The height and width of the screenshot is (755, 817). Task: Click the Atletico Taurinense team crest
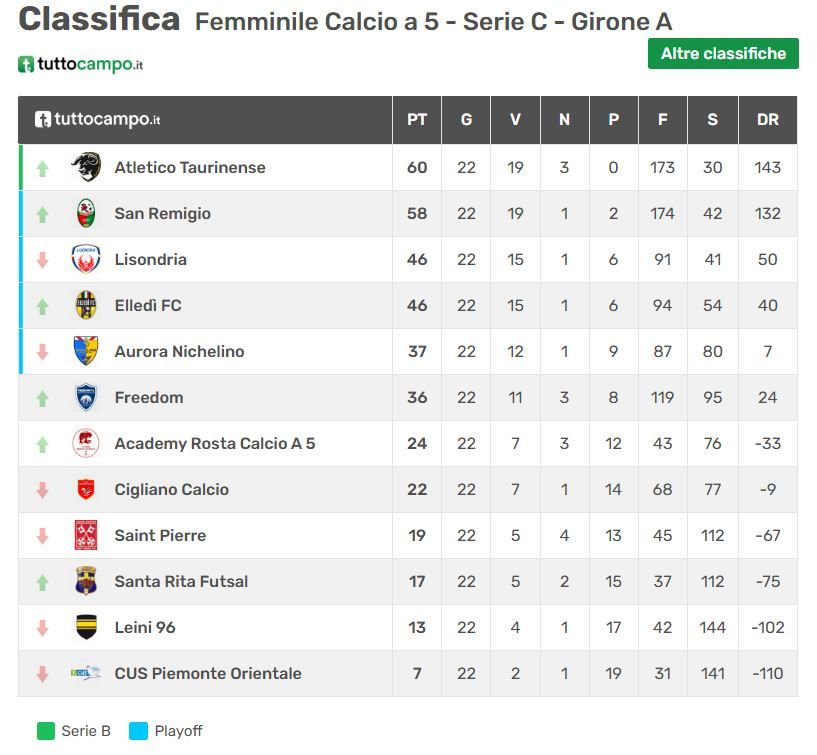pyautogui.click(x=87, y=168)
